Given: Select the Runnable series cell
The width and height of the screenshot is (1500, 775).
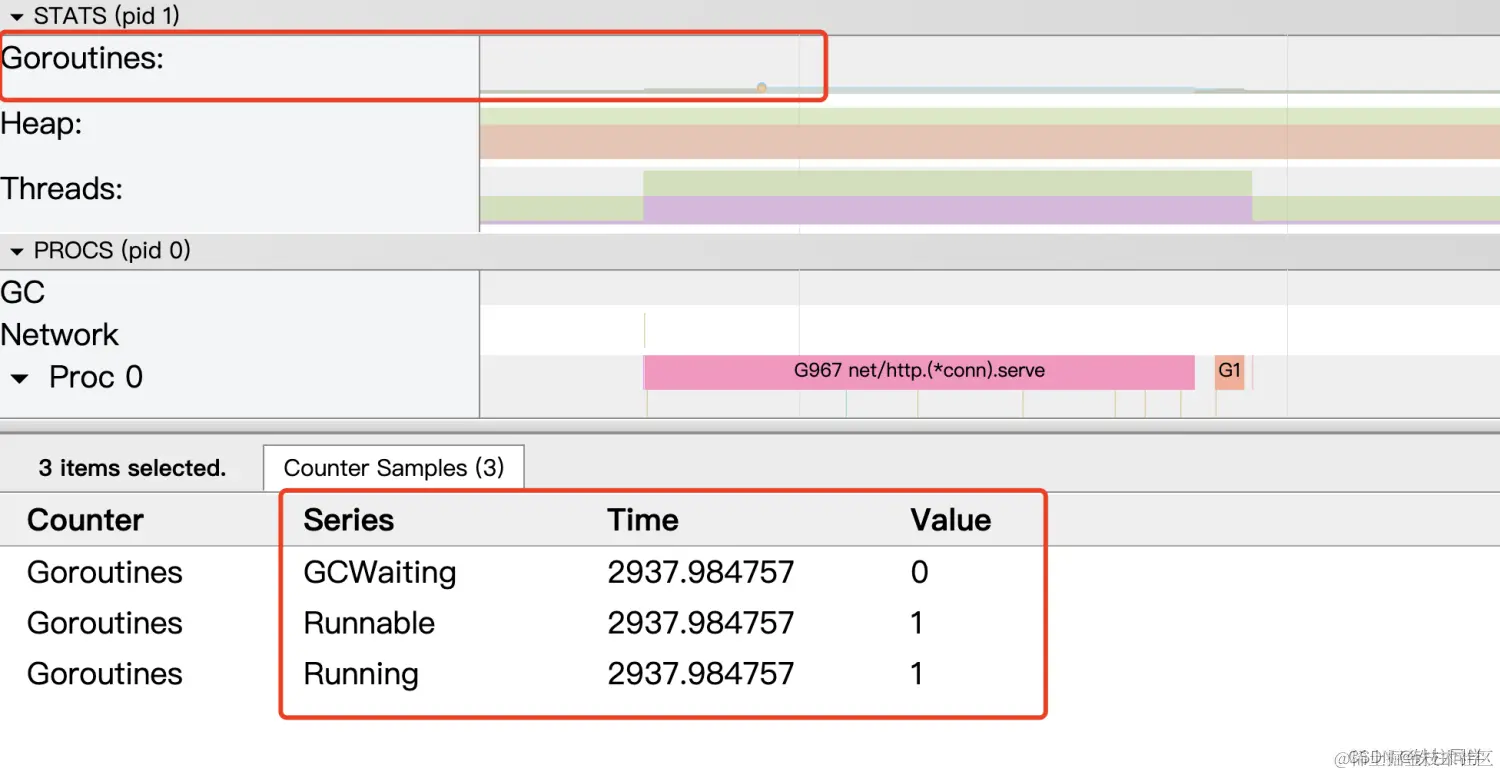Looking at the screenshot, I should 369,623.
